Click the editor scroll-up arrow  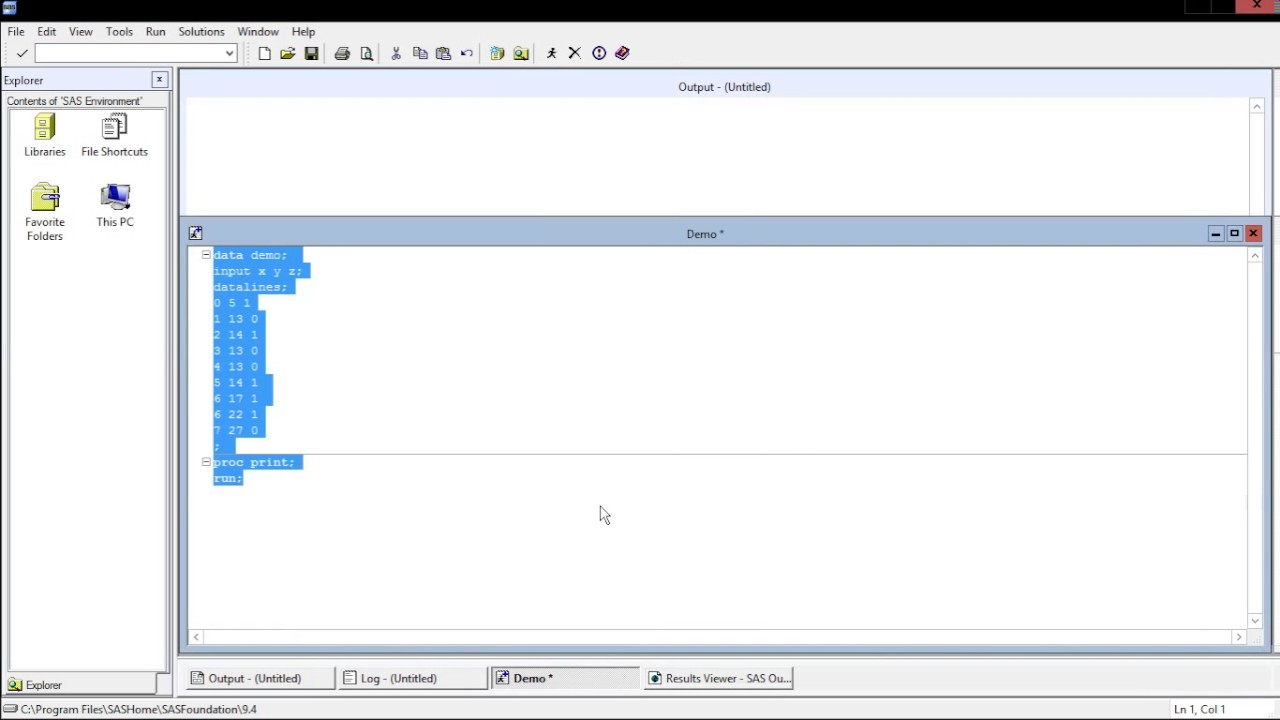pos(1255,256)
